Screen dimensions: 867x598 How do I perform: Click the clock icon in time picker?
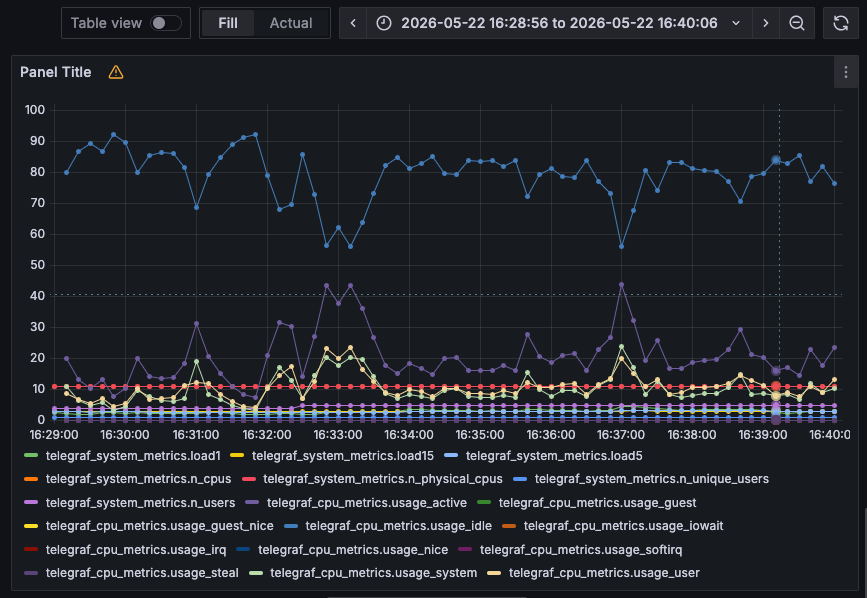tap(384, 23)
